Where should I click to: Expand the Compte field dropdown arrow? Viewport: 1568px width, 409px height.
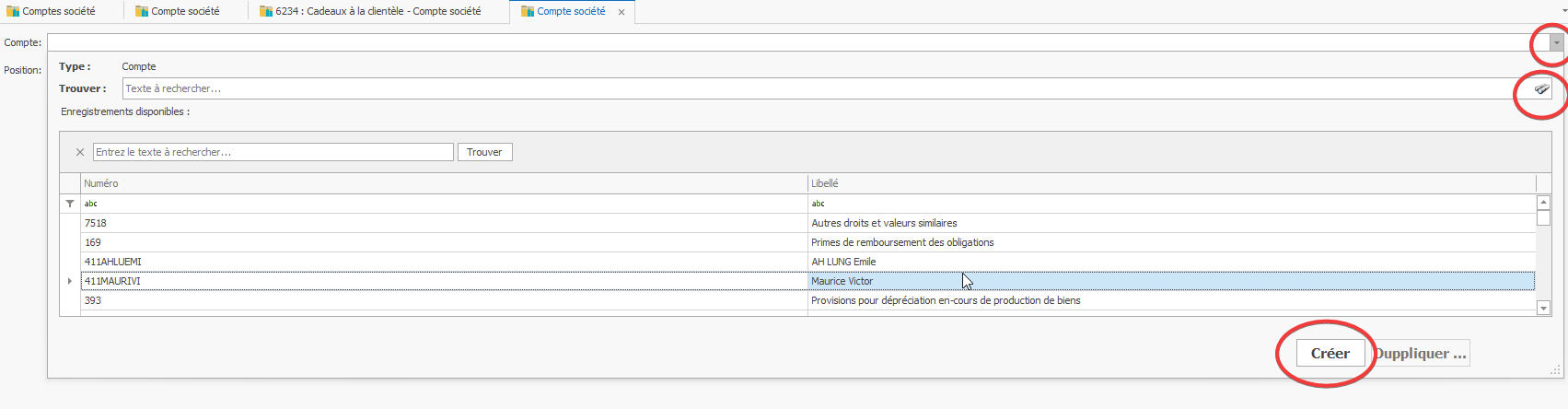point(1556,42)
